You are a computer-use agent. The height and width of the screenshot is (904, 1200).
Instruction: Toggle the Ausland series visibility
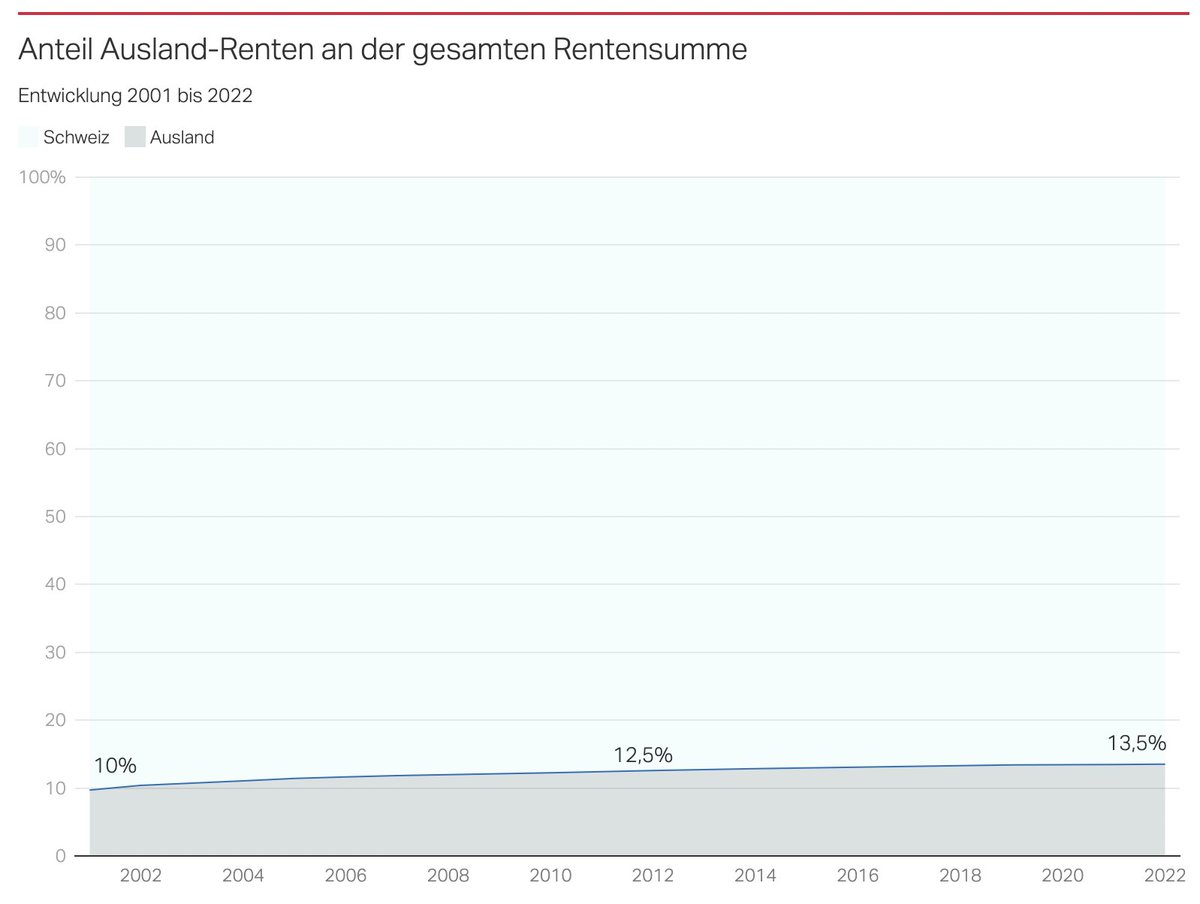(133, 136)
